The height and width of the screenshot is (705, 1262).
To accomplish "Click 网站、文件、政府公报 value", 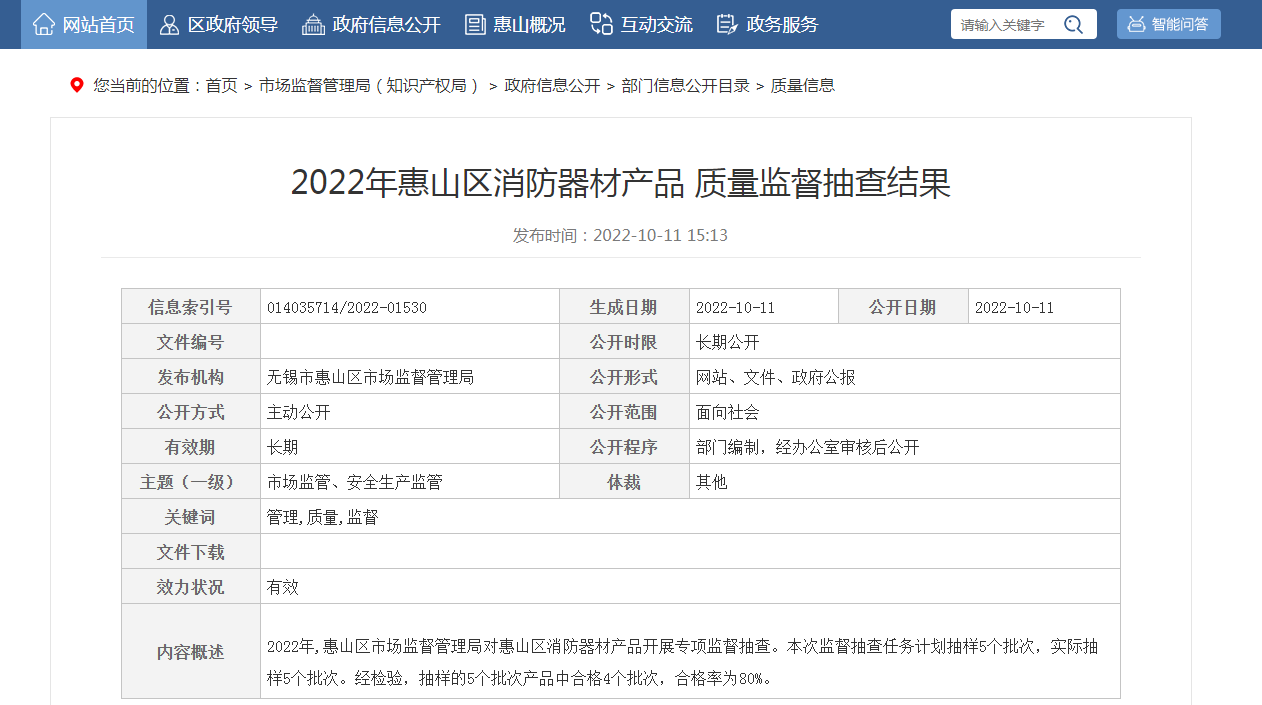I will 775,377.
